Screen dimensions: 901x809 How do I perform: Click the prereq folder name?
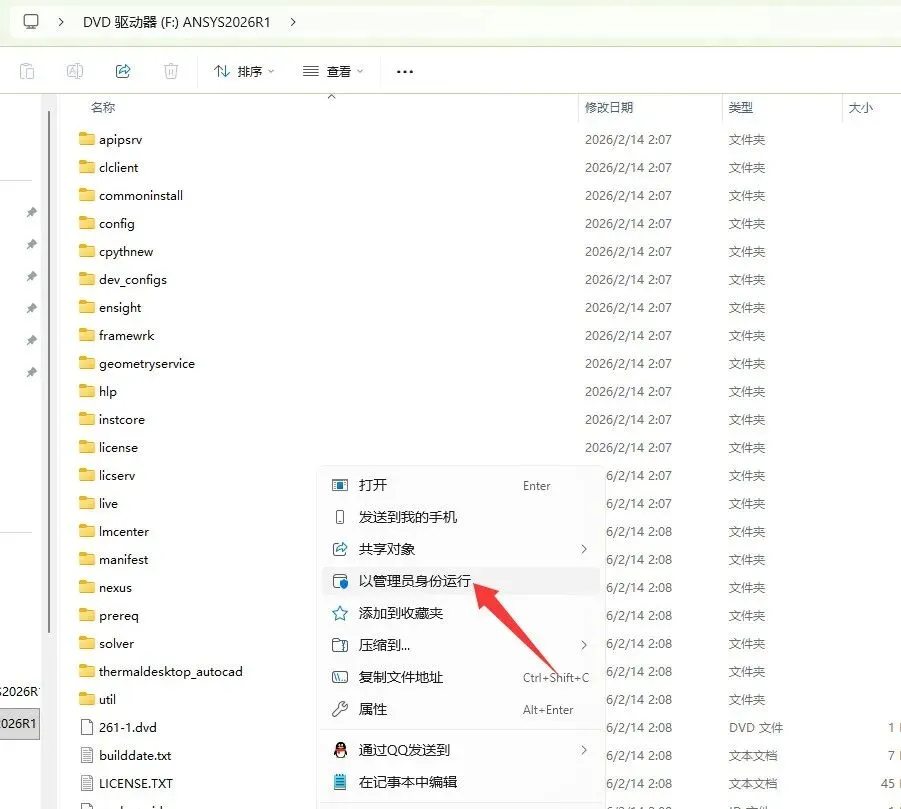(x=118, y=615)
